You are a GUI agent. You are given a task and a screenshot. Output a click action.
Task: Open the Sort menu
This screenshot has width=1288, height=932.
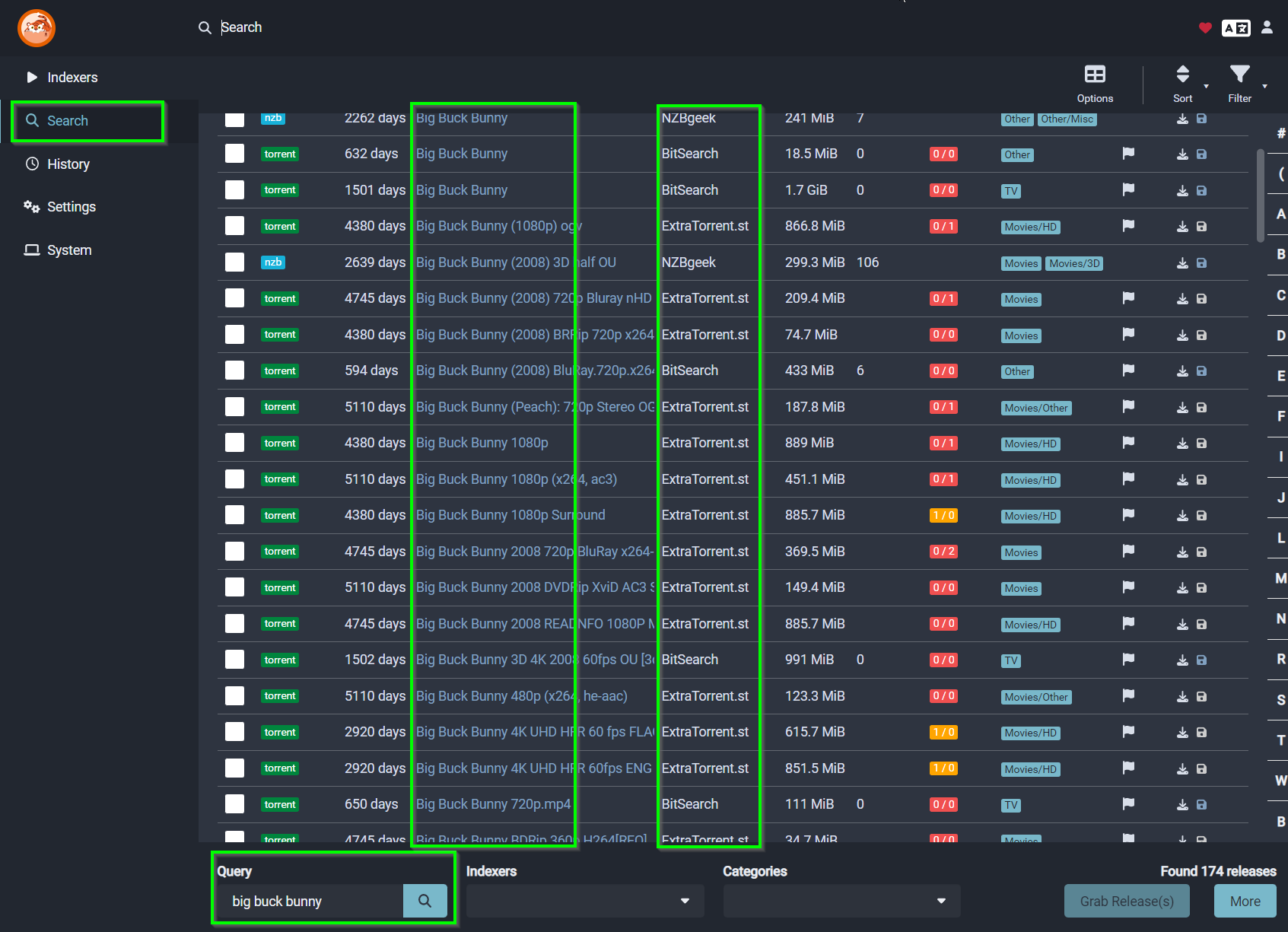coord(1183,83)
